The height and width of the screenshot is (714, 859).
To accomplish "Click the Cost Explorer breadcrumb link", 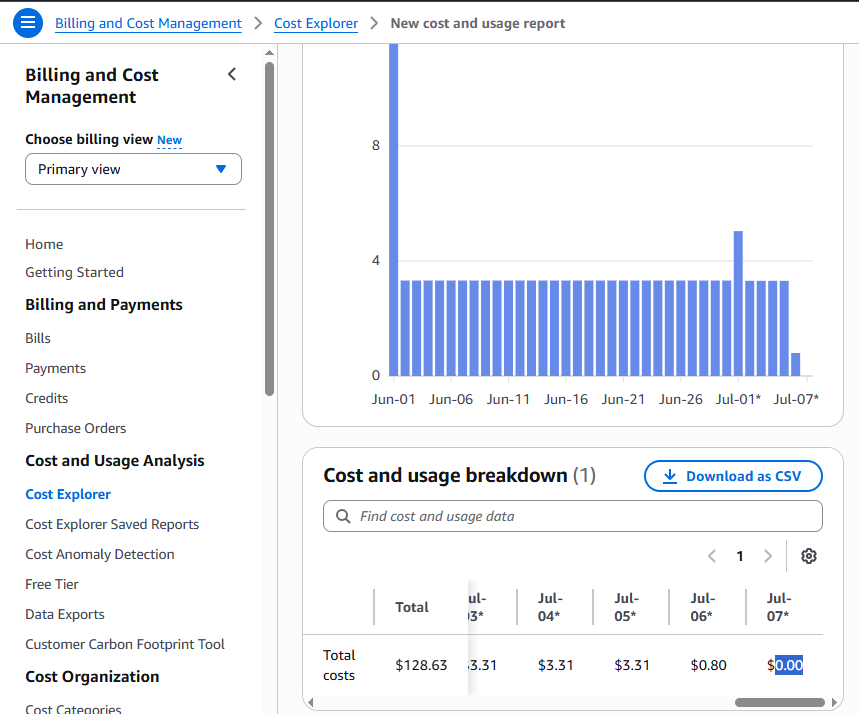I will [x=316, y=24].
